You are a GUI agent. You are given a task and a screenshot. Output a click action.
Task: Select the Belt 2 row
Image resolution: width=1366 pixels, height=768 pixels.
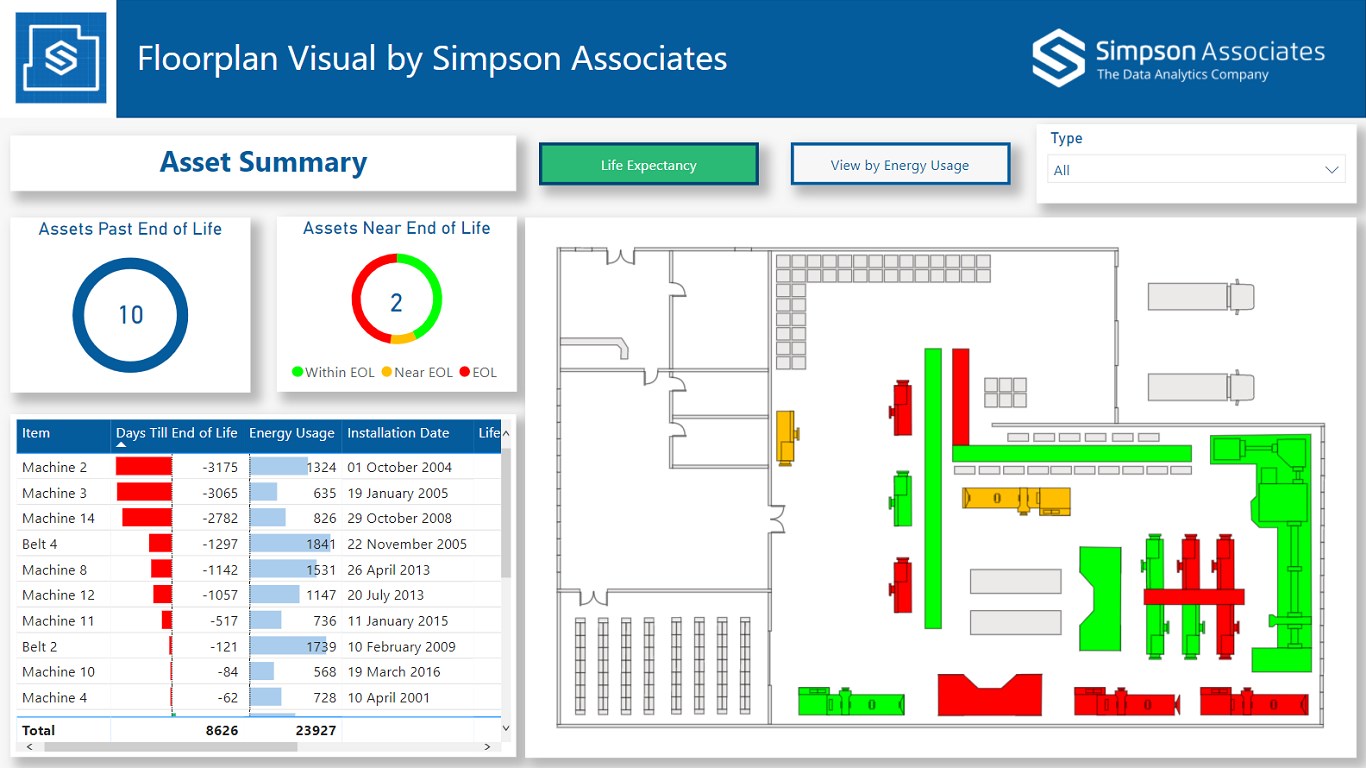[x=259, y=647]
